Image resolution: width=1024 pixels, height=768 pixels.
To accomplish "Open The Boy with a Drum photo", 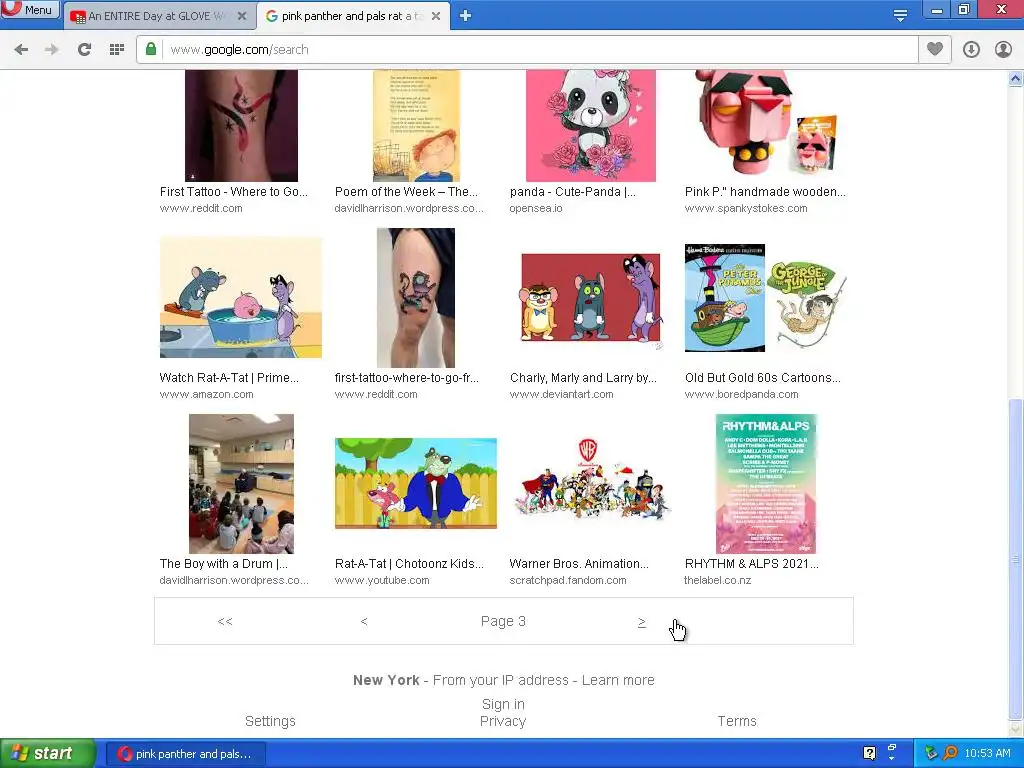I will (242, 484).
